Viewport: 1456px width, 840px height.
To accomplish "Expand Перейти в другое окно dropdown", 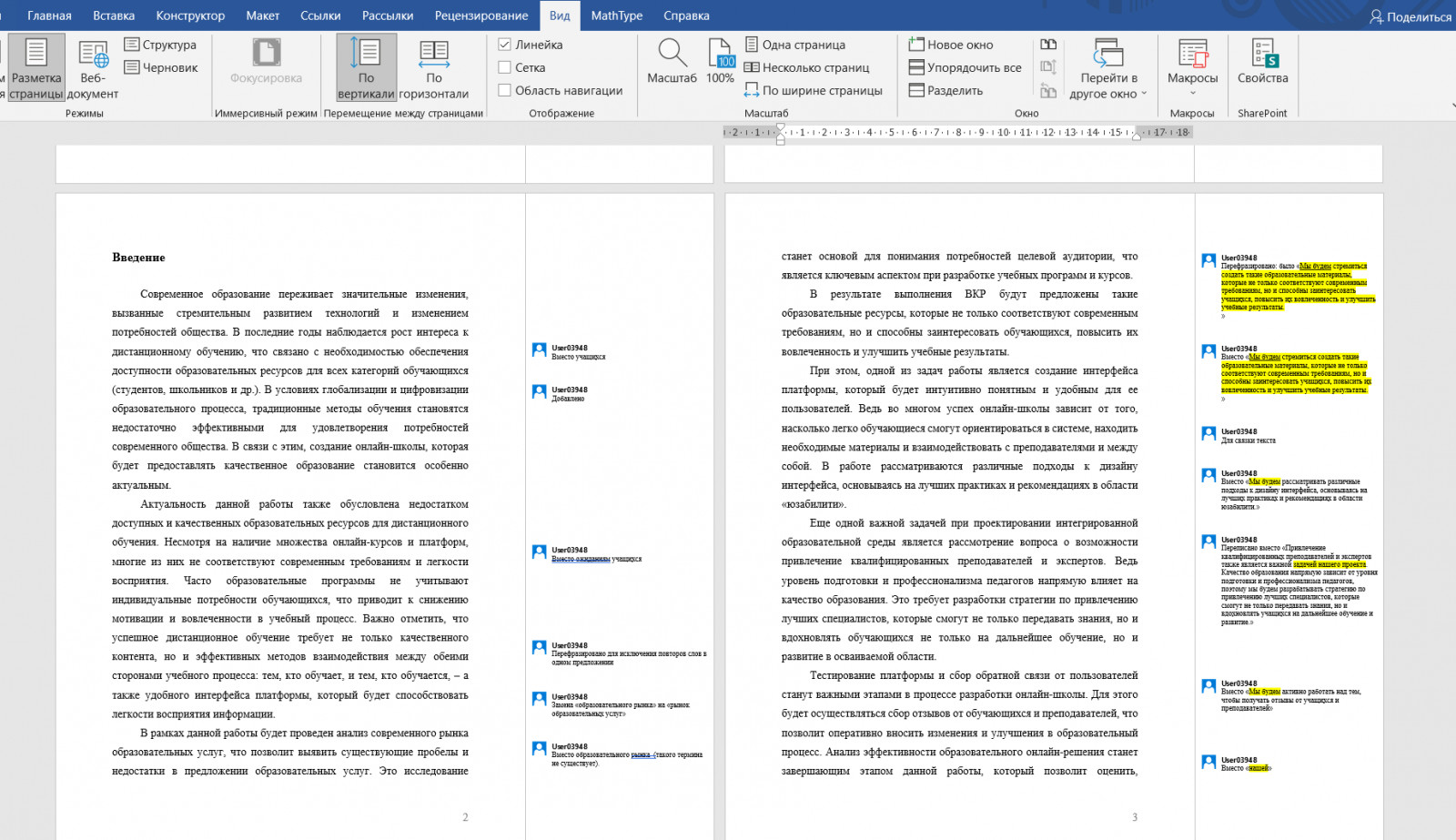I will [1108, 68].
